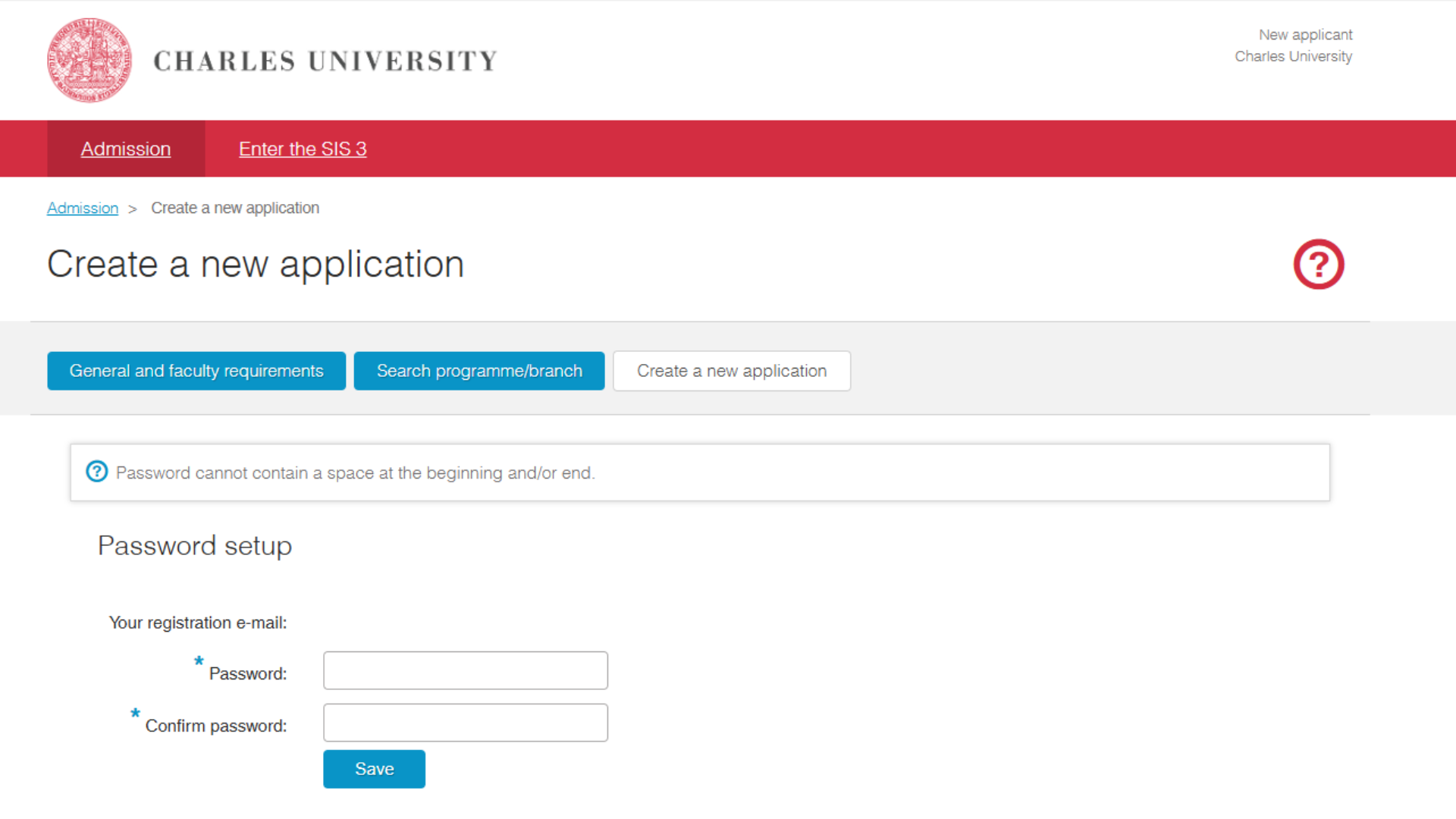Click the Password setup heading
This screenshot has width=1456, height=819.
click(x=195, y=546)
